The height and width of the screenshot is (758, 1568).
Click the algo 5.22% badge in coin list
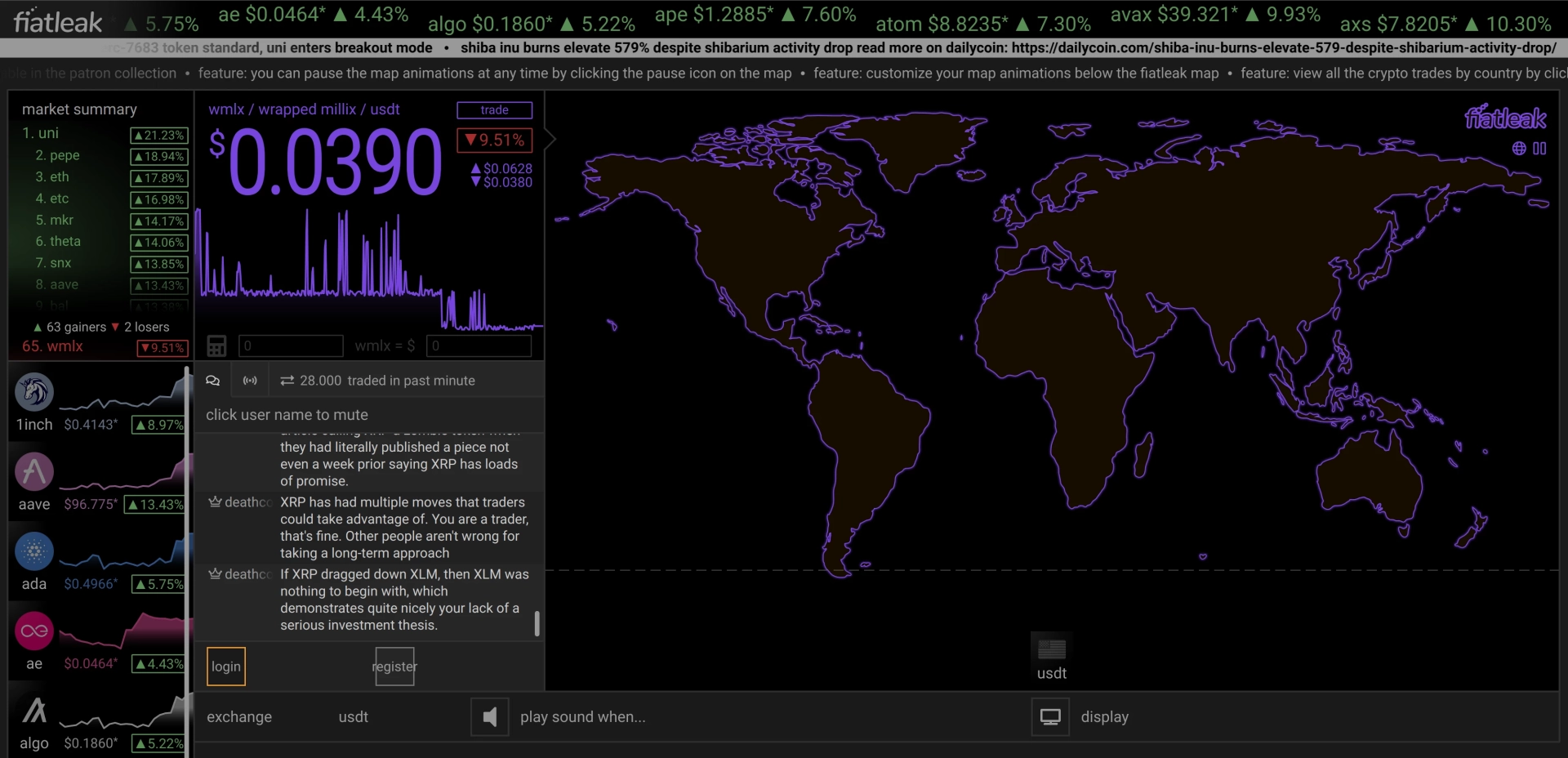click(x=159, y=743)
